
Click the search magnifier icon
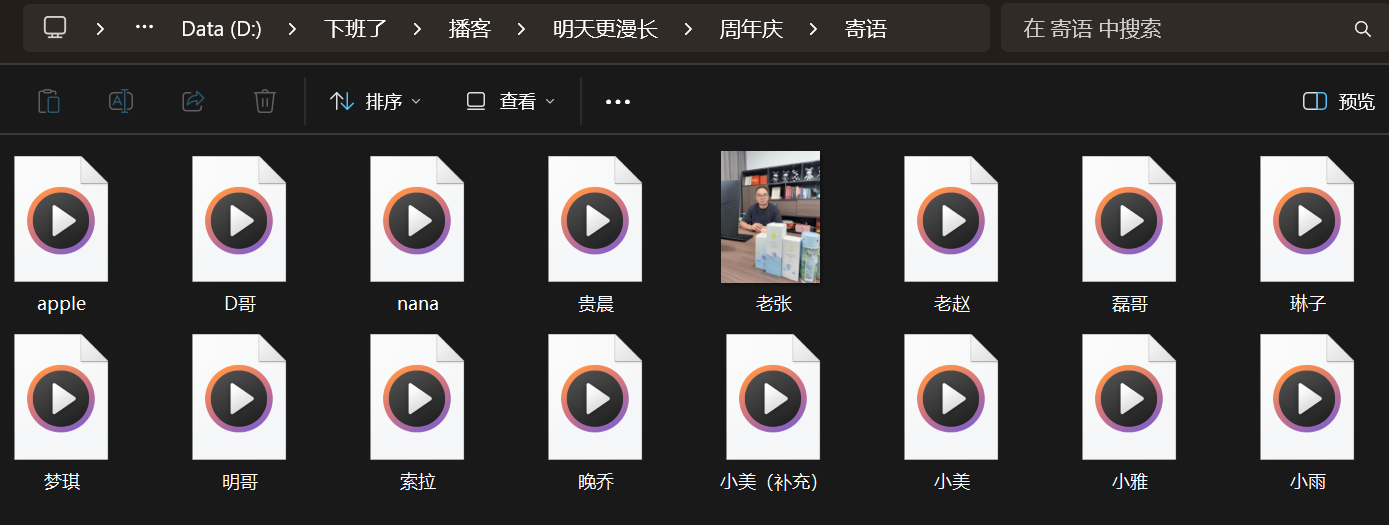[1362, 29]
